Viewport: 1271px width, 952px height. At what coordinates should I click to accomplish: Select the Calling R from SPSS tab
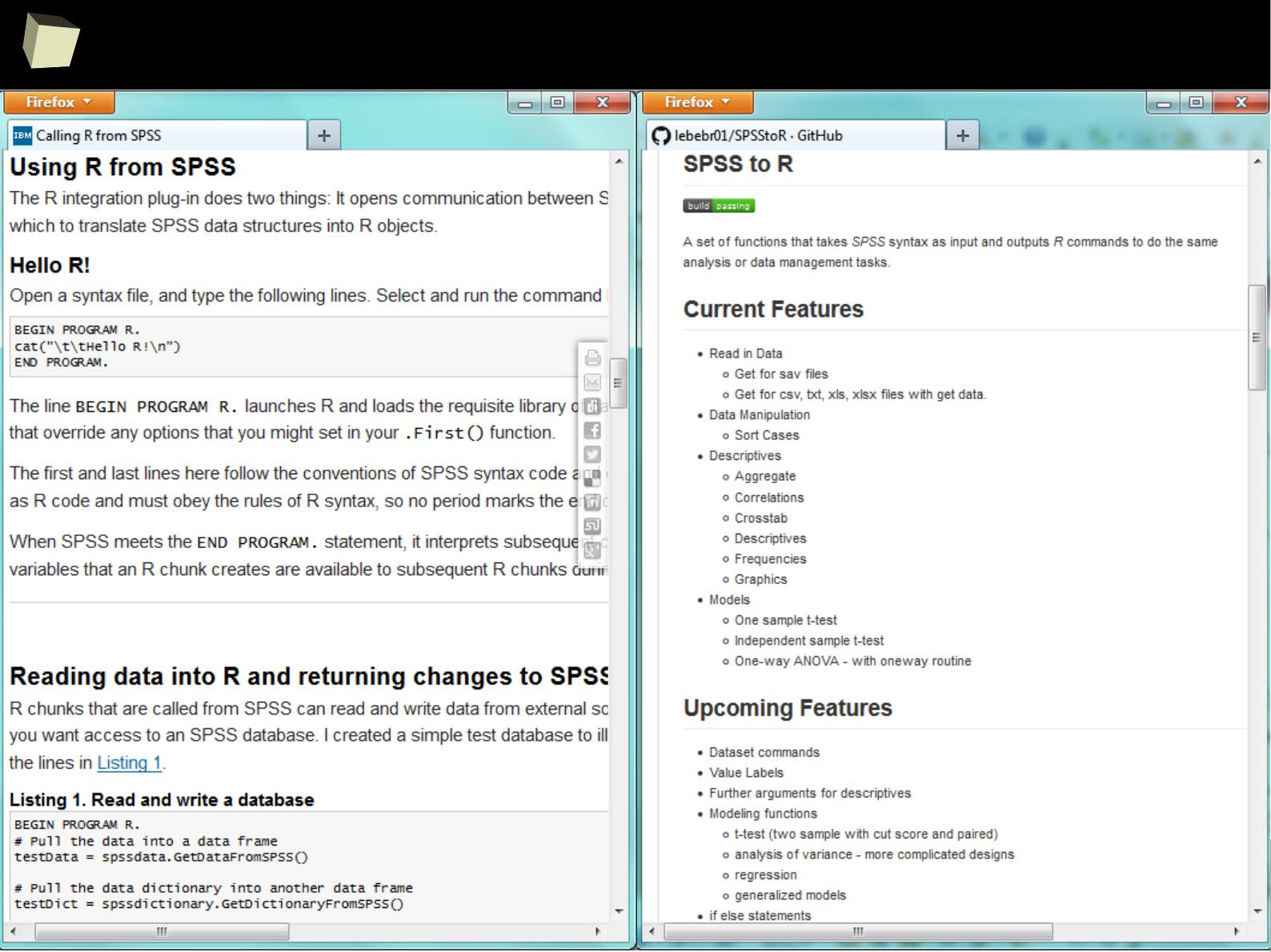[157, 135]
